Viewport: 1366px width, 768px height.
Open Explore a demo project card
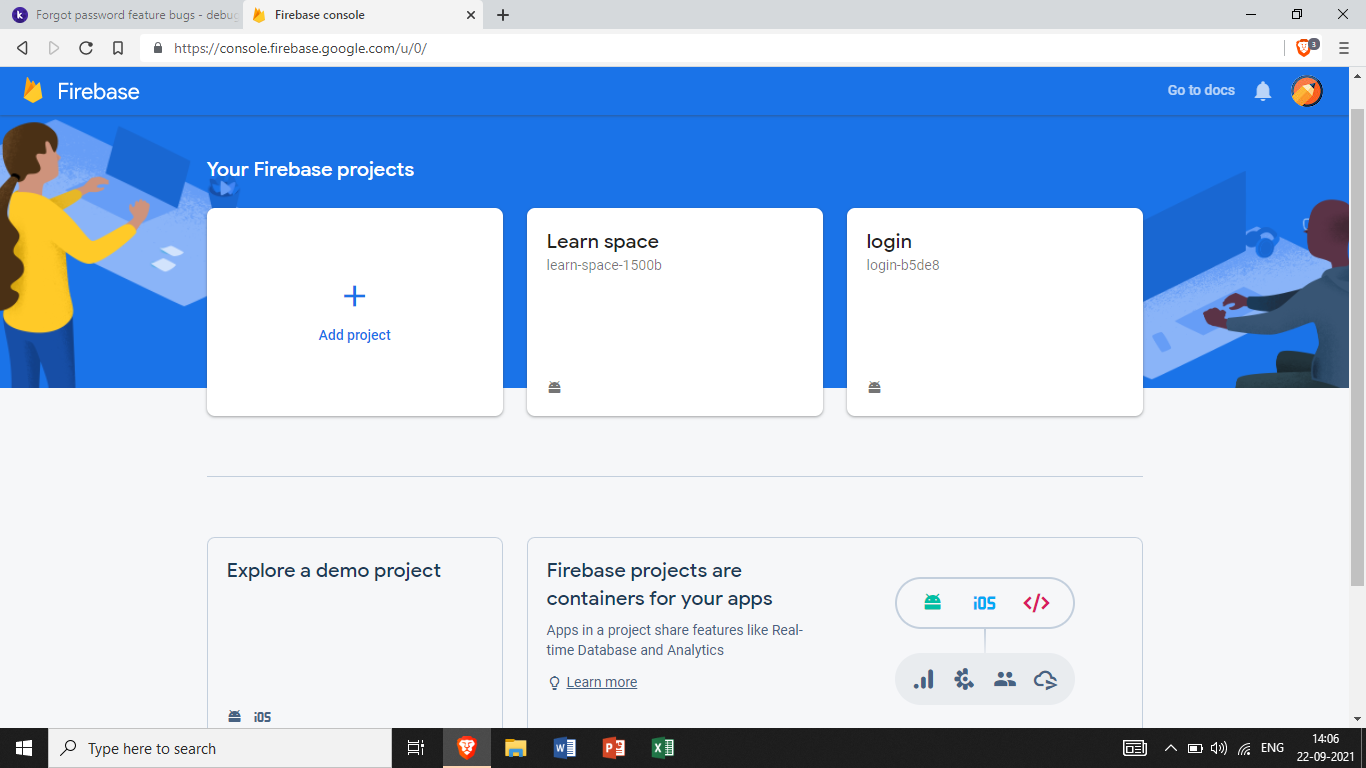pos(354,630)
